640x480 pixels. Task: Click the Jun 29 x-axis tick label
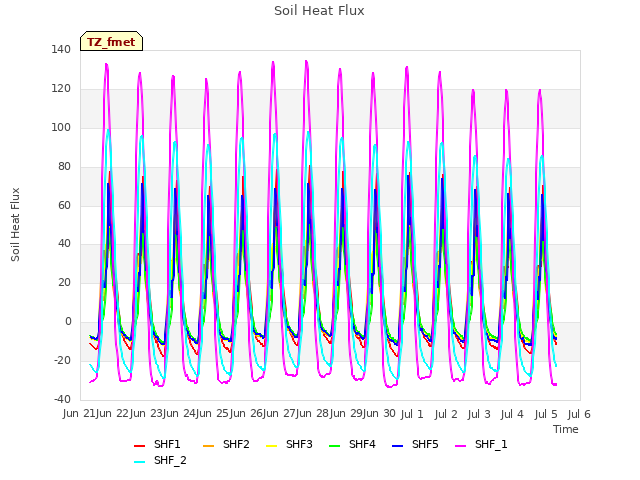pos(345,414)
